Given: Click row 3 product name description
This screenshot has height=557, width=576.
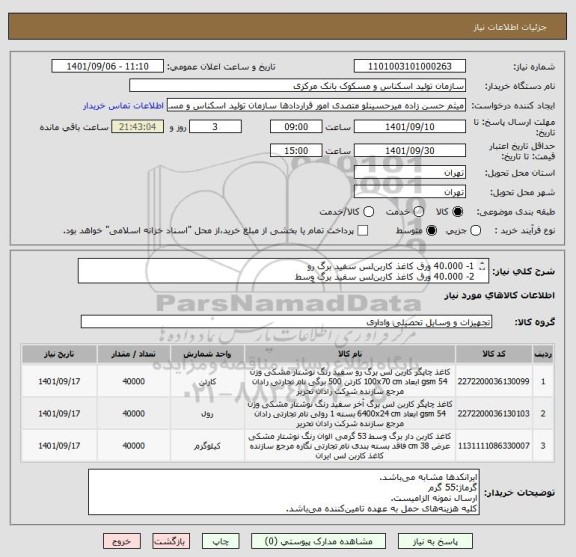Looking at the screenshot, I should 350,446.
